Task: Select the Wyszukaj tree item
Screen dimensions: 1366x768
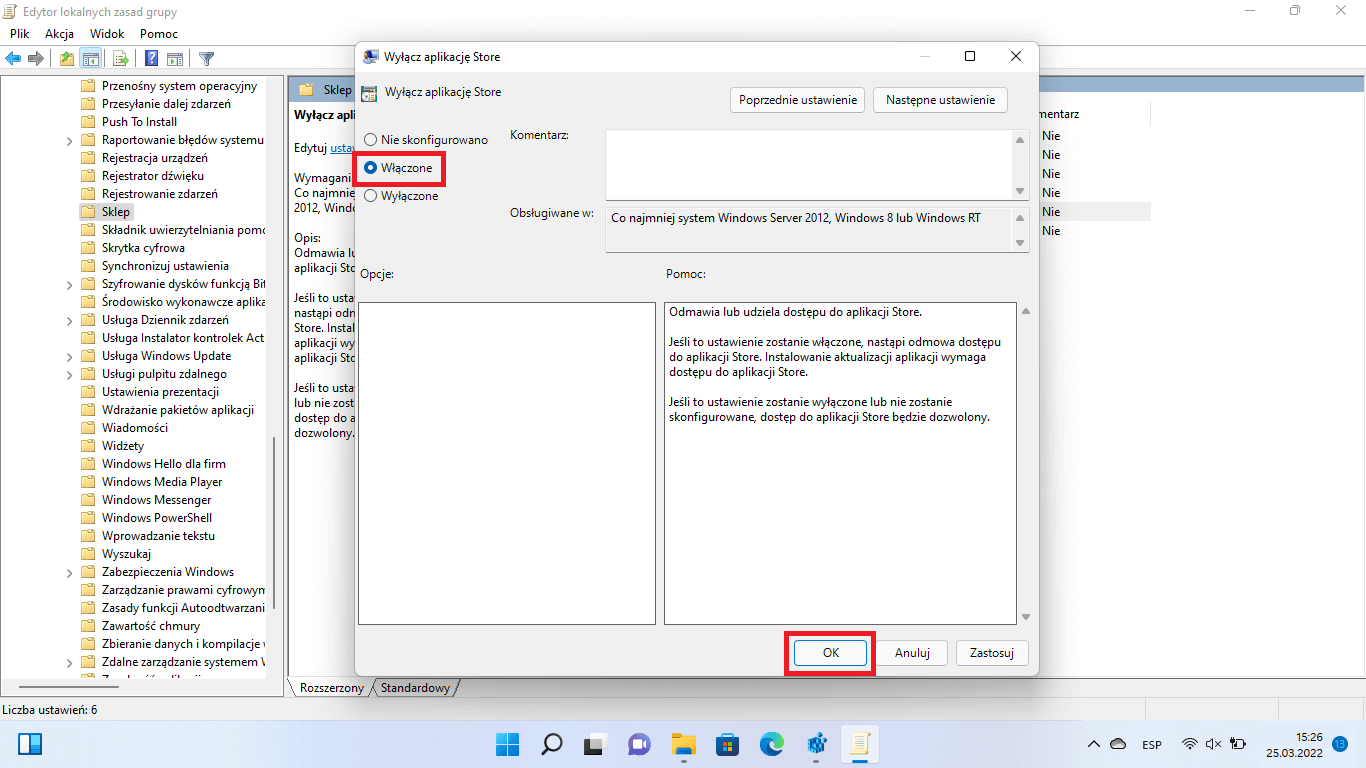Action: click(x=126, y=554)
